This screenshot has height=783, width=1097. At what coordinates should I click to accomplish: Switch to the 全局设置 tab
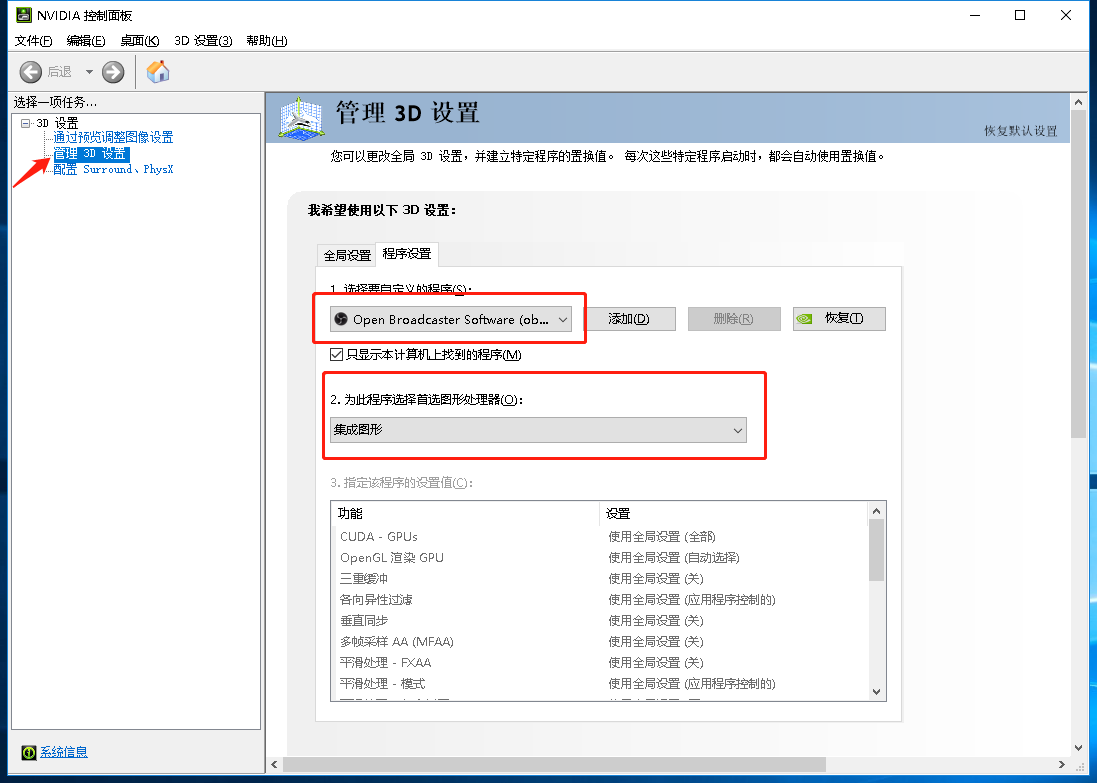click(347, 255)
